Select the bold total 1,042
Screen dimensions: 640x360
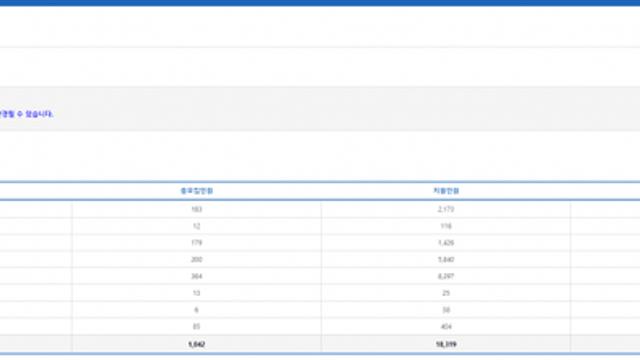pyautogui.click(x=196, y=344)
